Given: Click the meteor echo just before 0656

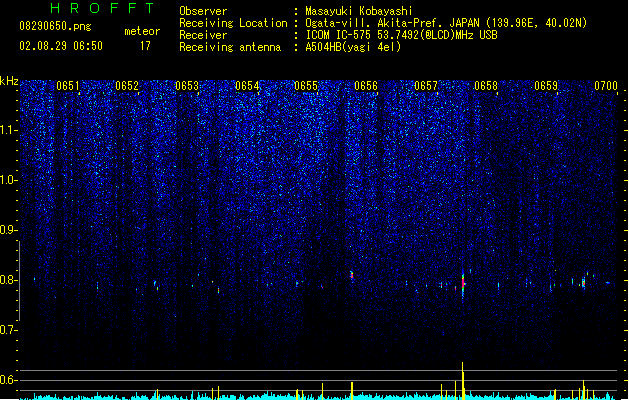Looking at the screenshot, I should 352,276.
